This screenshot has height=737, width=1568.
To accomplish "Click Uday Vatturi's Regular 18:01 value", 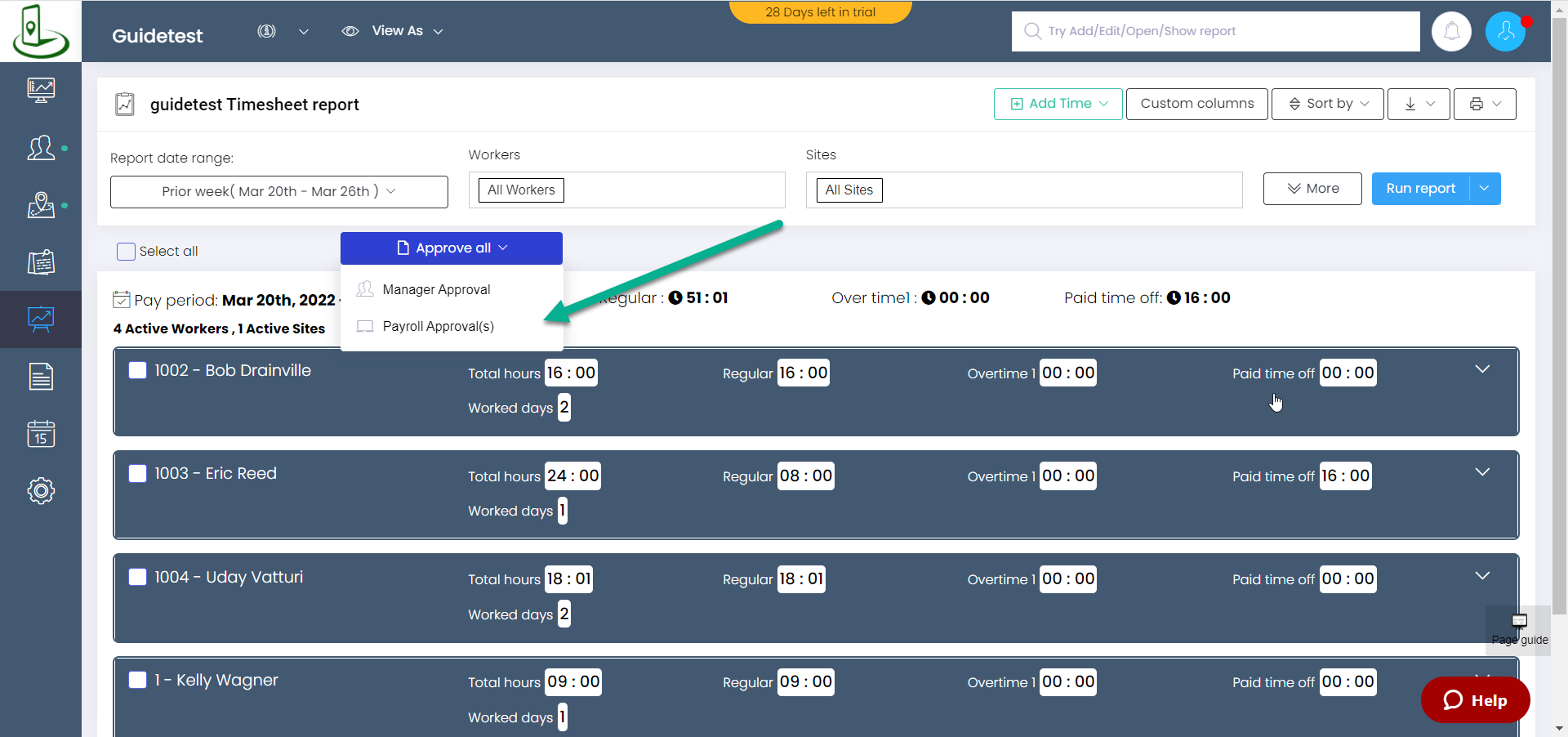I will (801, 579).
